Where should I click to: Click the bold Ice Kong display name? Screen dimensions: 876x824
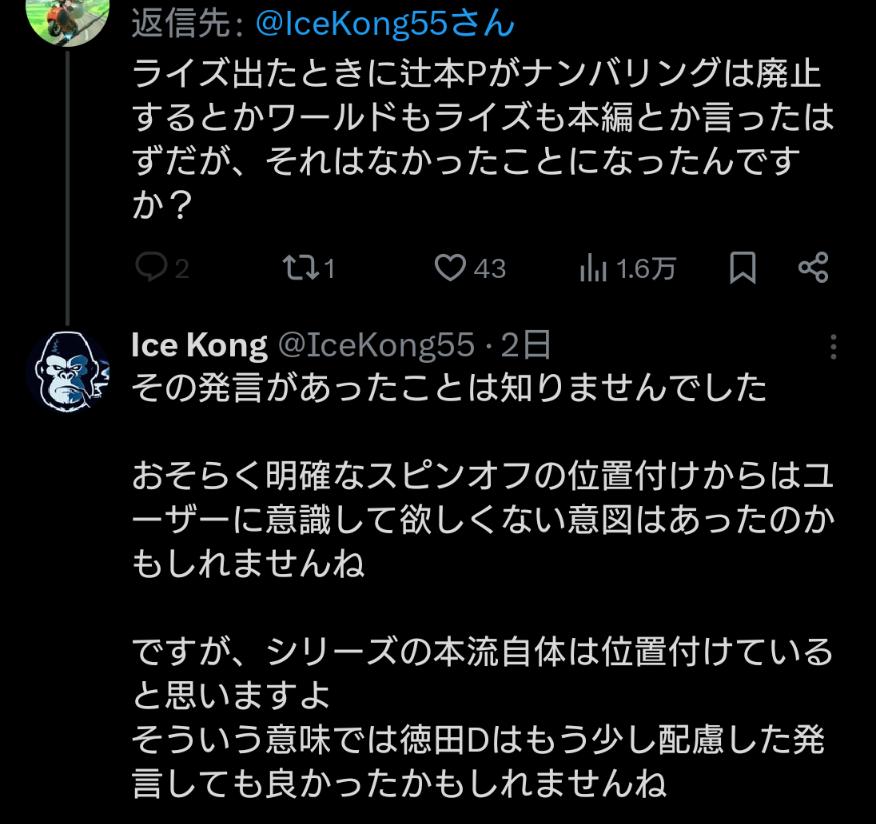pos(199,346)
